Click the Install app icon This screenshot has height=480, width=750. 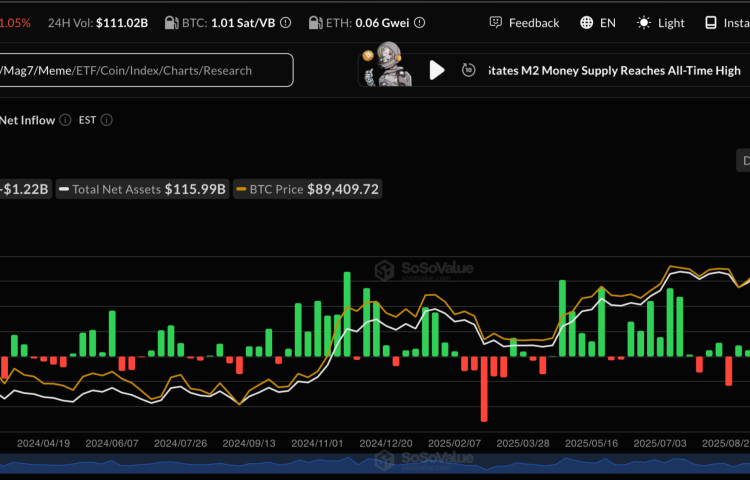(712, 22)
